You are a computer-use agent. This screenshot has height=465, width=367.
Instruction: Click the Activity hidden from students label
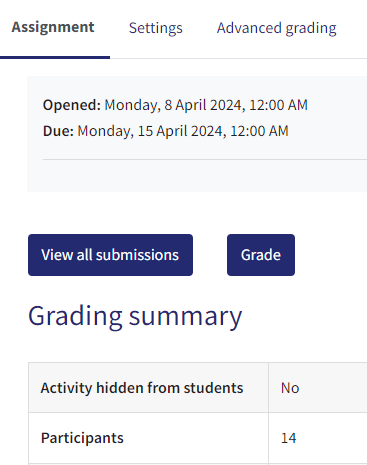(x=142, y=388)
